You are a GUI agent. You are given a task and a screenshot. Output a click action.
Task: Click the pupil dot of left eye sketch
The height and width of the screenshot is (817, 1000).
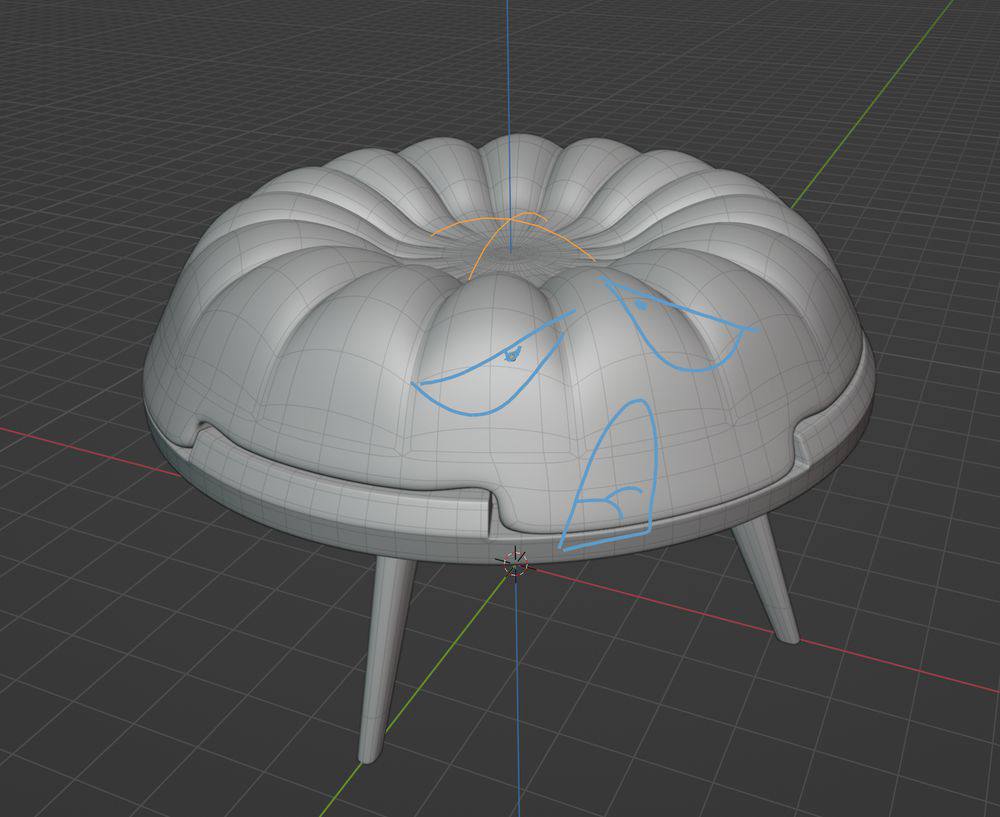(513, 352)
